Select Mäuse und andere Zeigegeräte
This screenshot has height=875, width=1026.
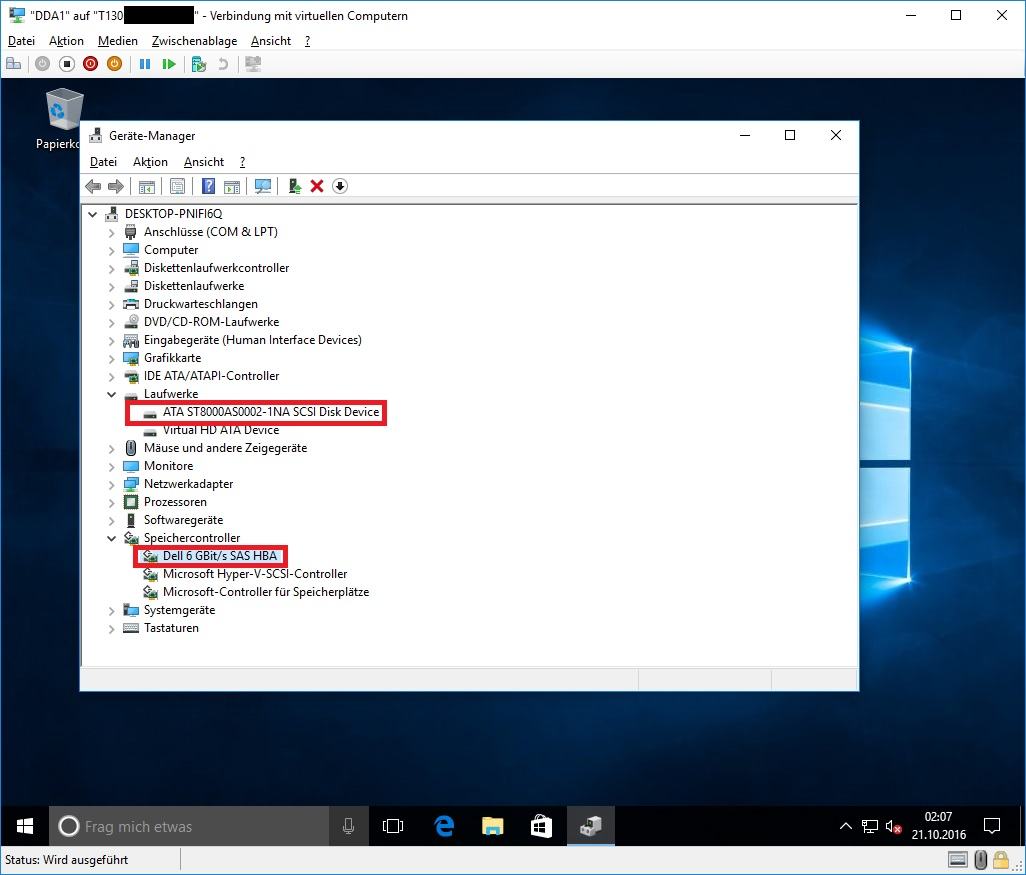pyautogui.click(x=225, y=448)
